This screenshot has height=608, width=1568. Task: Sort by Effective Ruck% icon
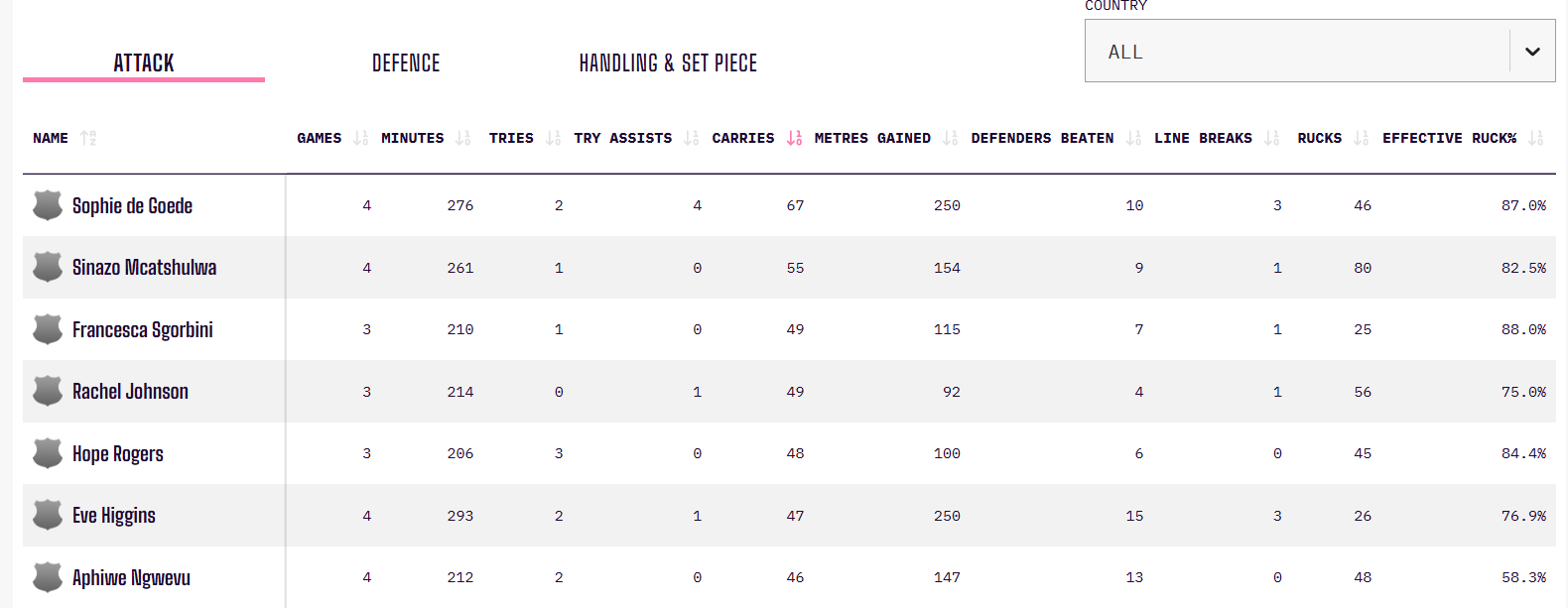pyautogui.click(x=1535, y=138)
